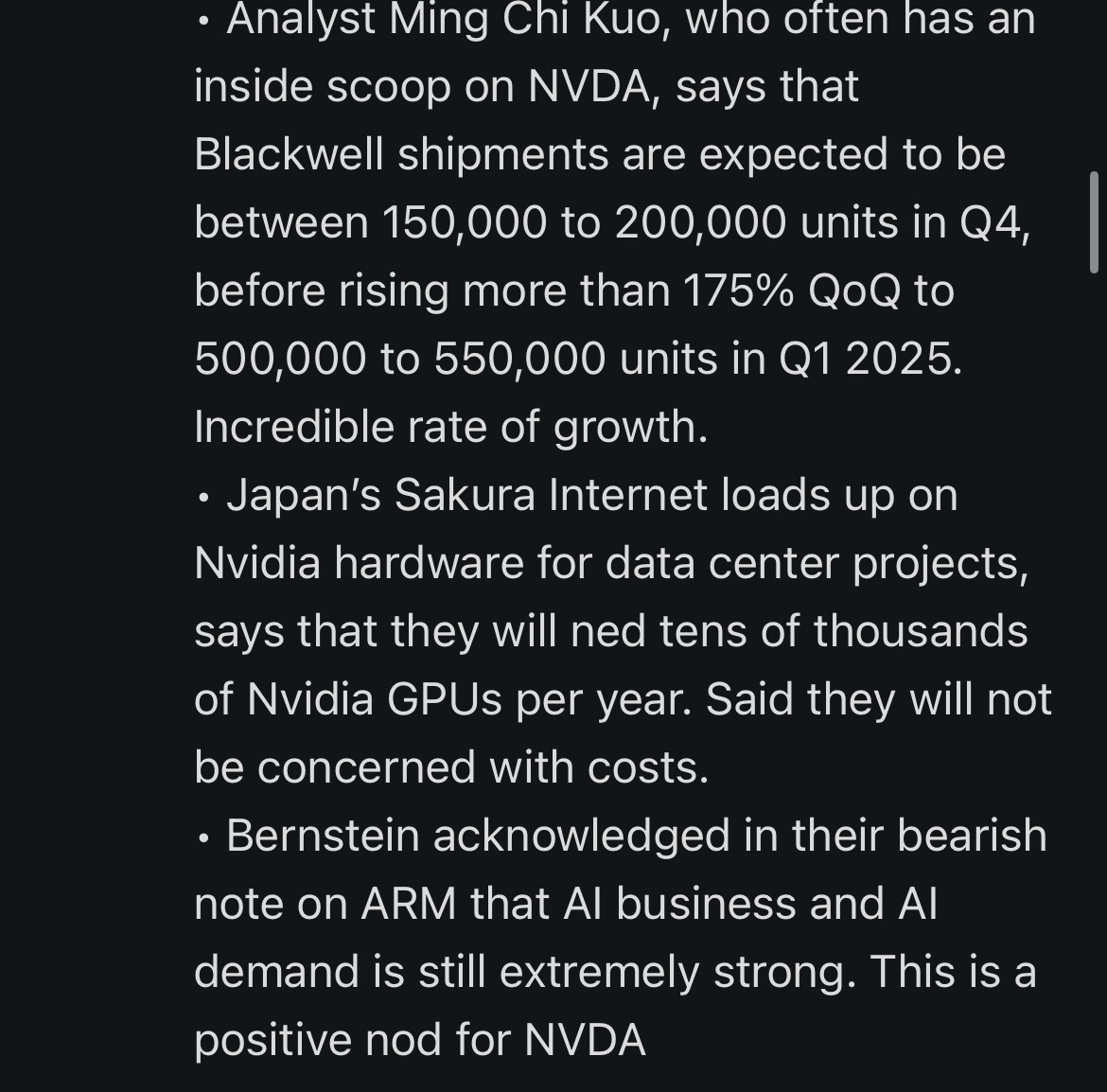Click the misspelled word 'ned'

[607, 631]
